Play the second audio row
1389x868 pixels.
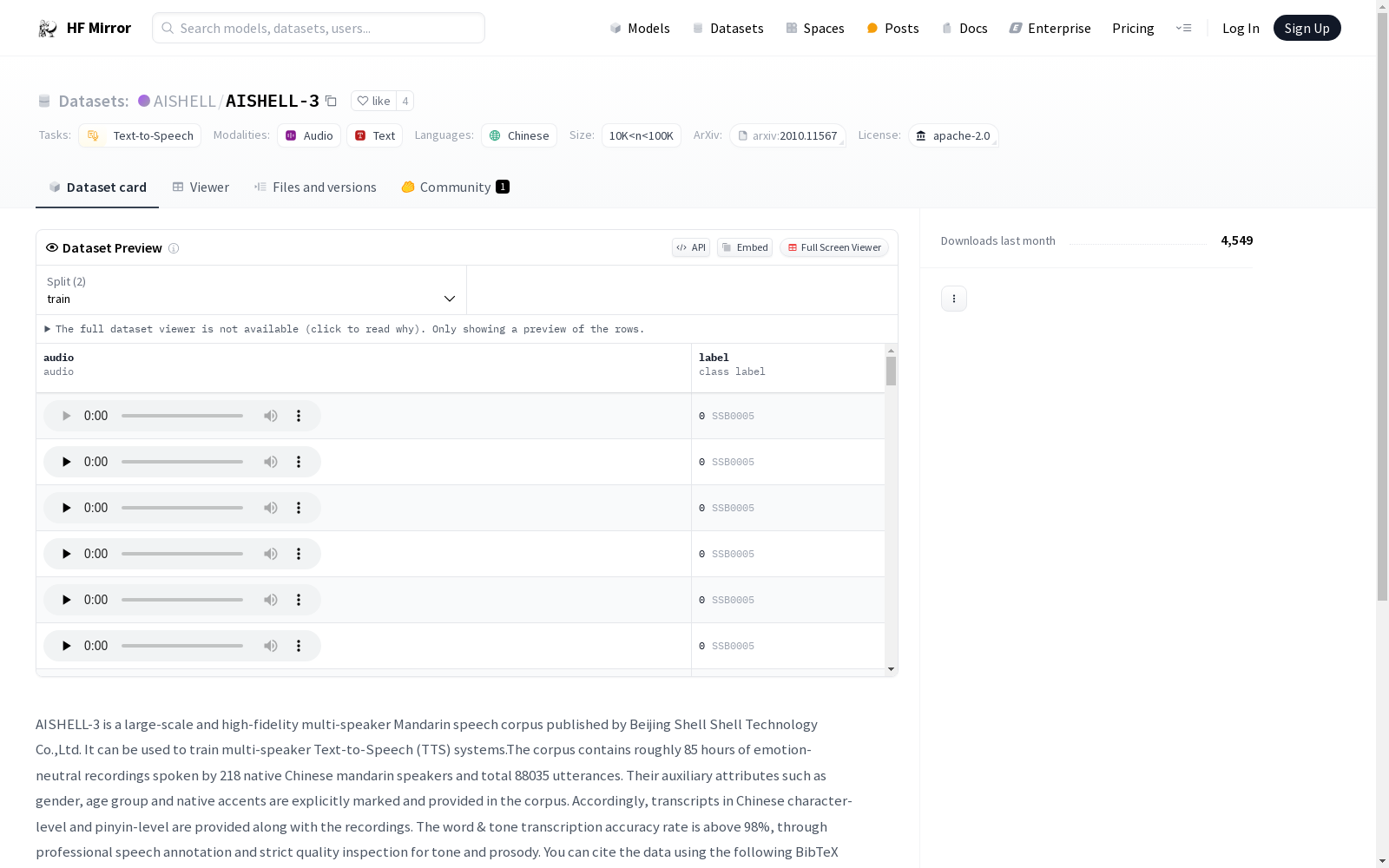tap(66, 462)
